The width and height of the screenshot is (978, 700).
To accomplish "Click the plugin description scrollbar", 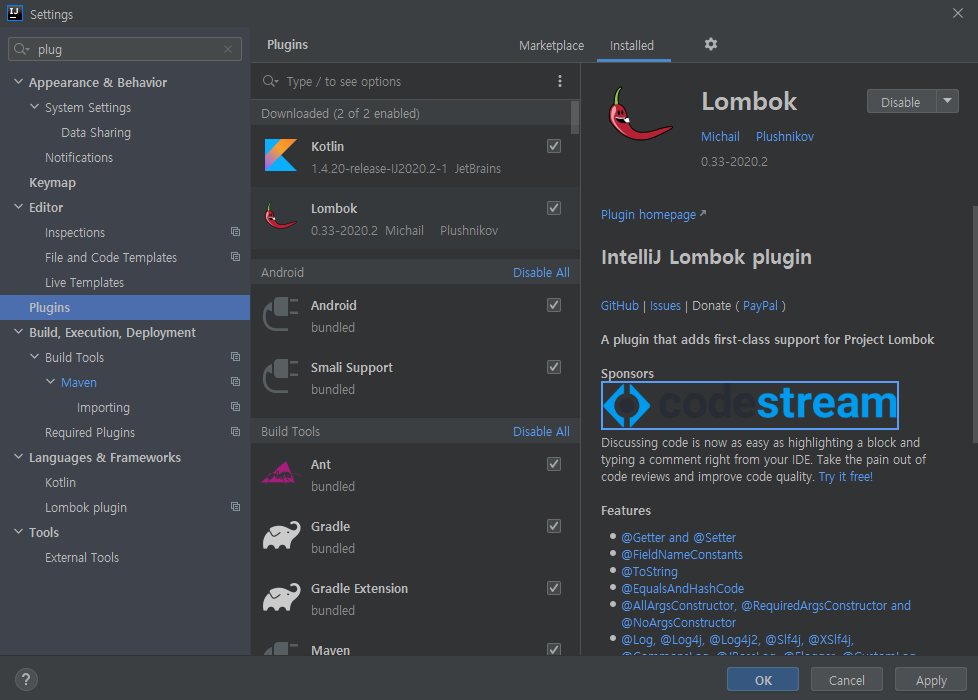I will [x=975, y=324].
